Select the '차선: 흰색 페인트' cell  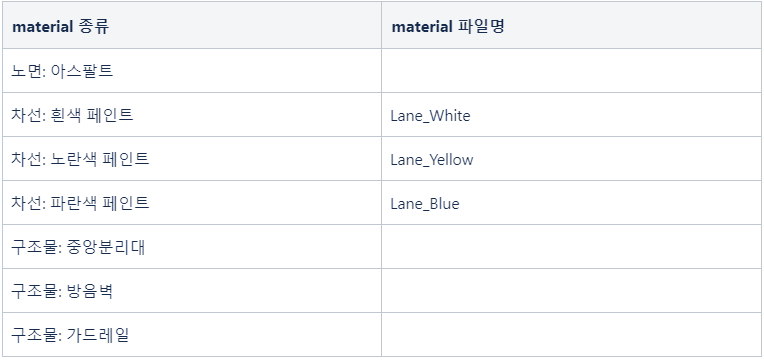[x=192, y=115]
